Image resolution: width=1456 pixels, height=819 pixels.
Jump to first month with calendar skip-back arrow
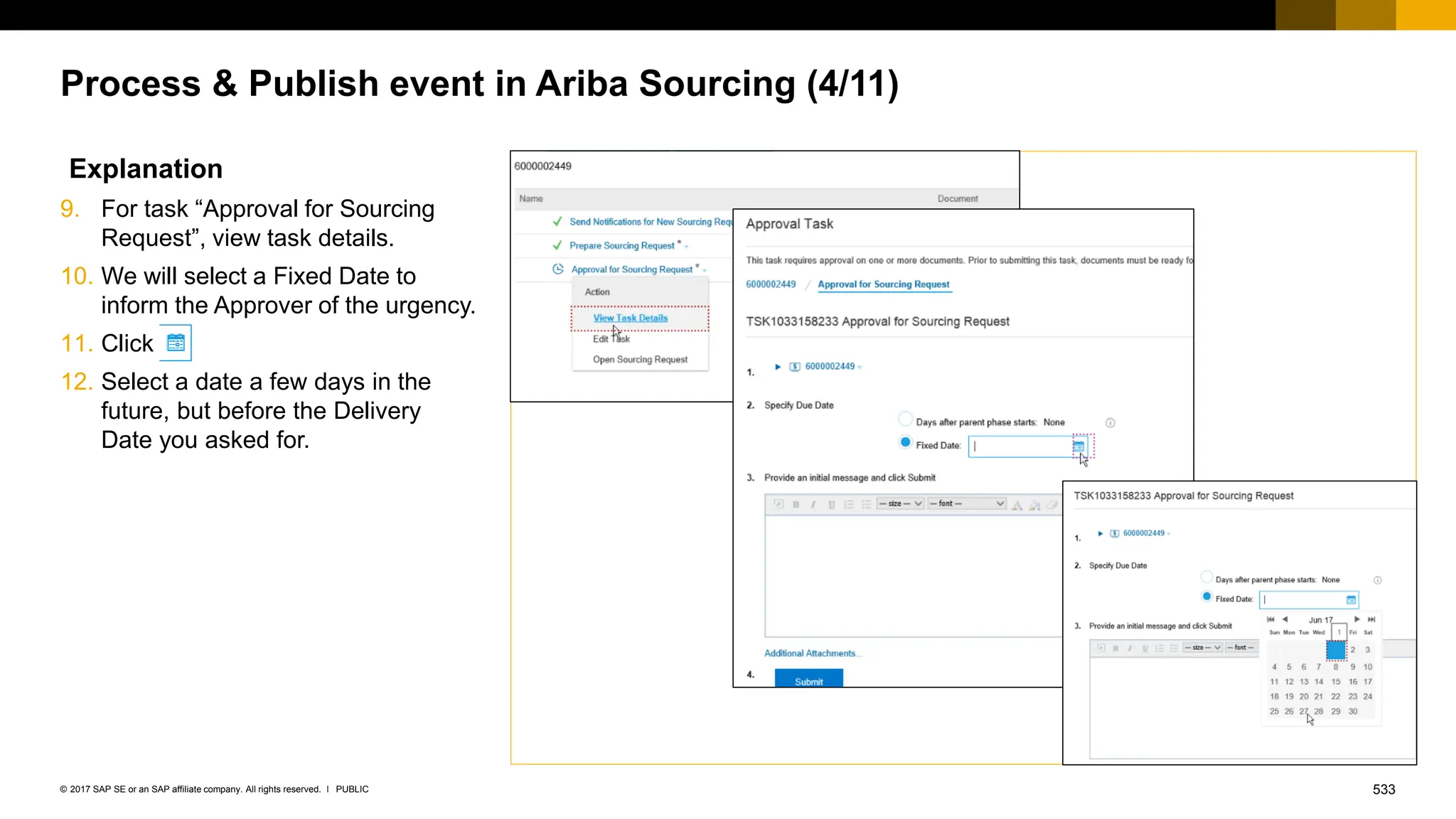[x=1271, y=619]
